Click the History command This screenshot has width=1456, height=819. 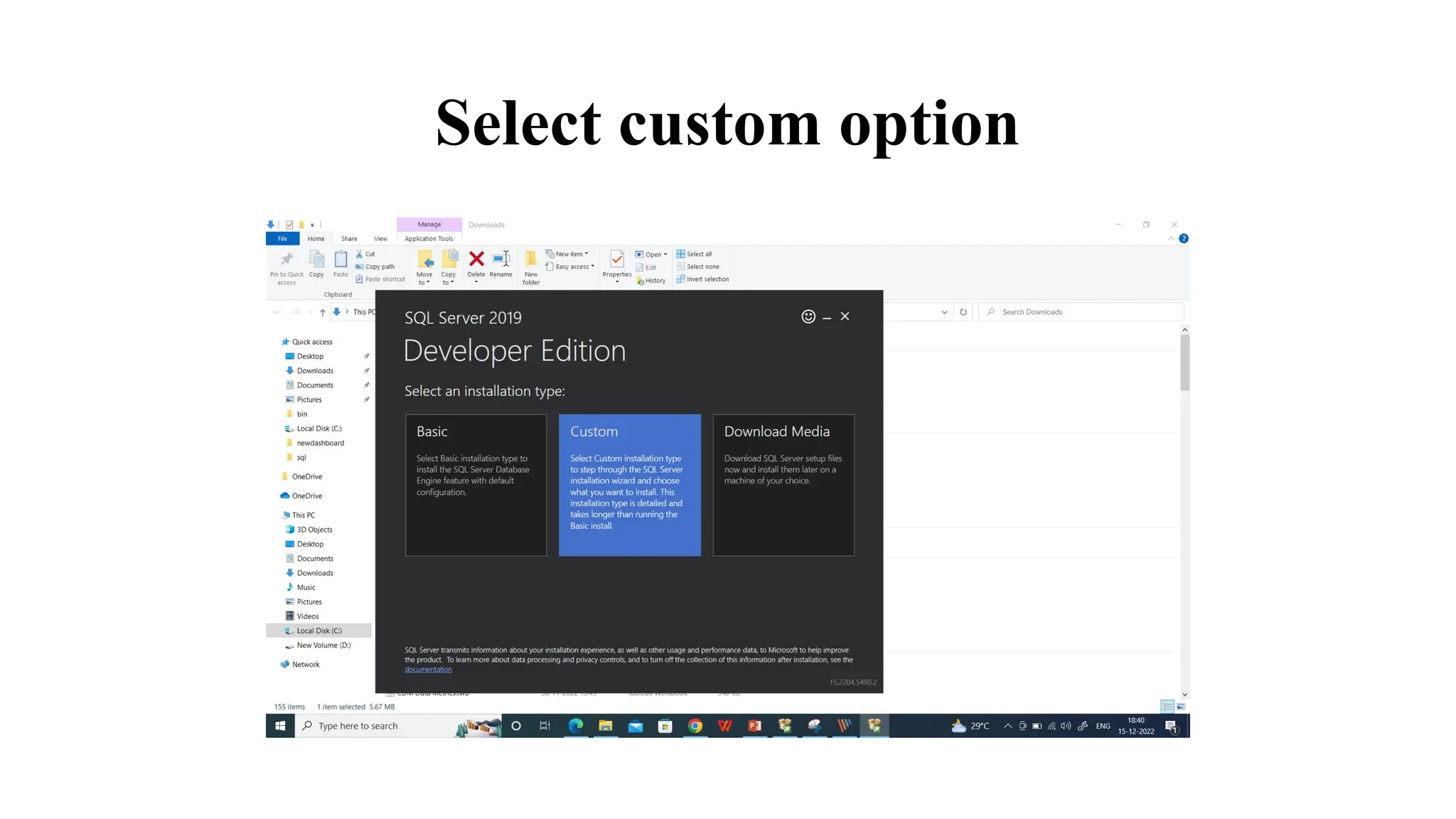tap(651, 281)
